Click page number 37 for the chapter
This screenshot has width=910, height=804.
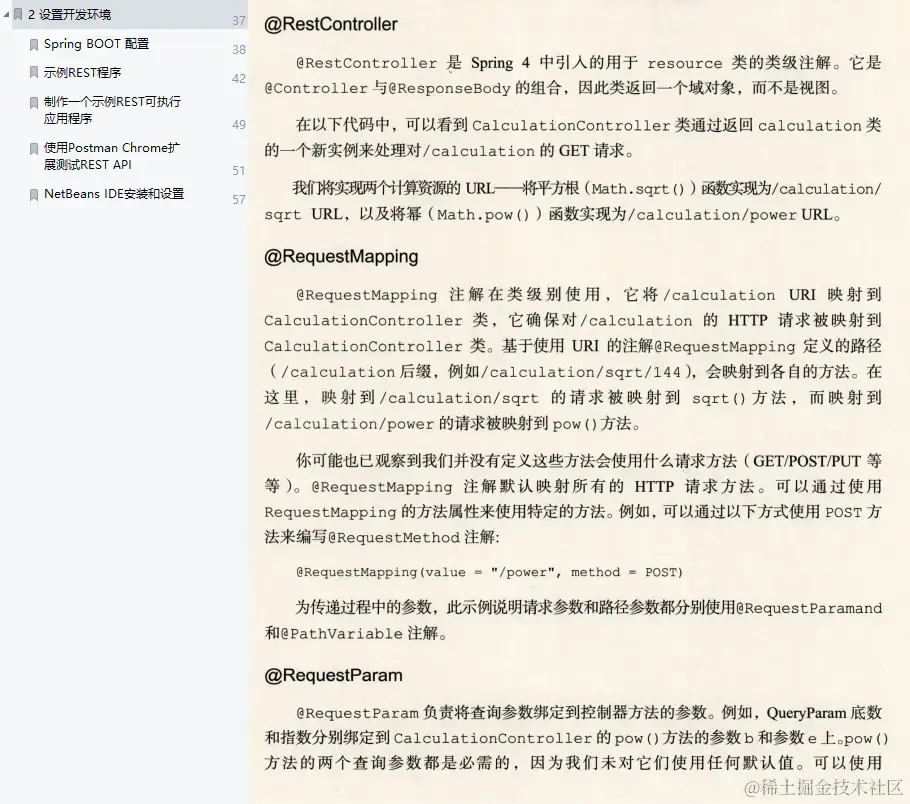point(237,20)
